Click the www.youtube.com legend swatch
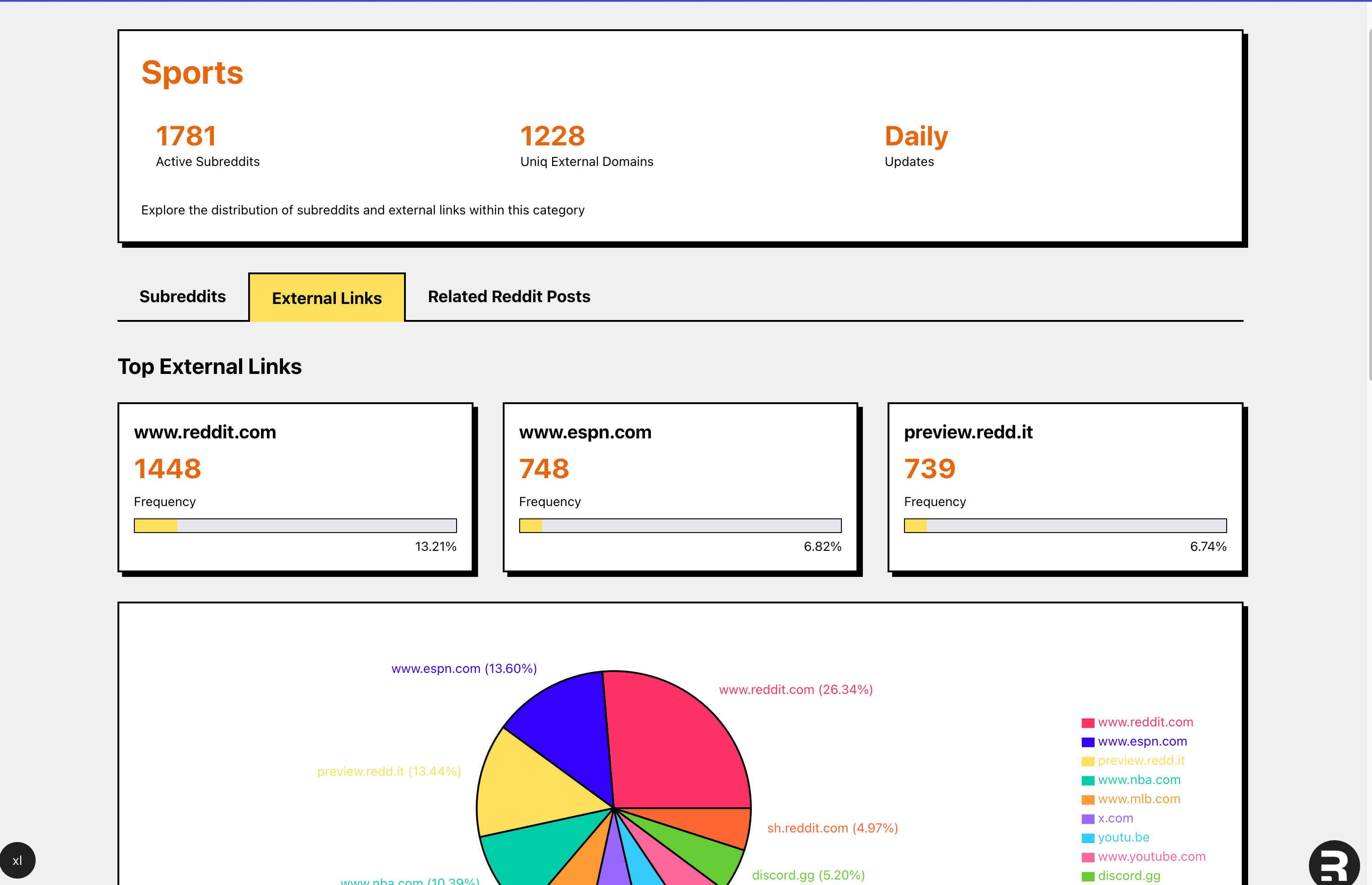Viewport: 1372px width, 885px height. pos(1088,858)
